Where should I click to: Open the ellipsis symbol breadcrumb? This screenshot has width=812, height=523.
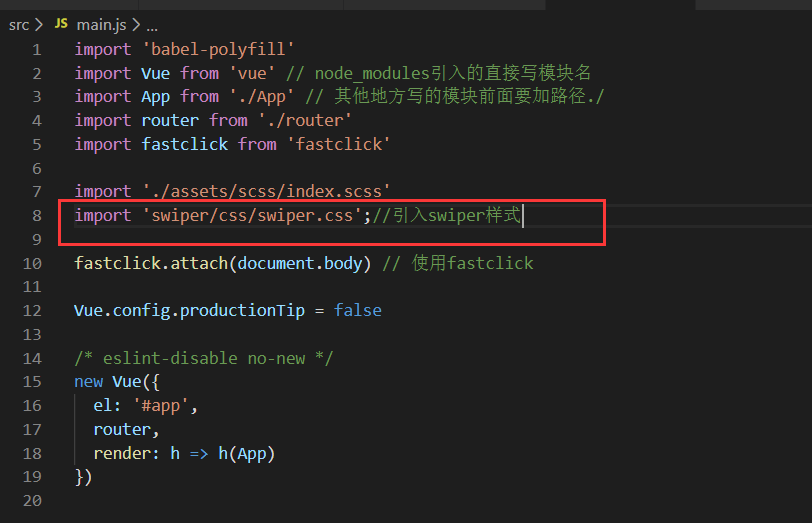point(152,26)
